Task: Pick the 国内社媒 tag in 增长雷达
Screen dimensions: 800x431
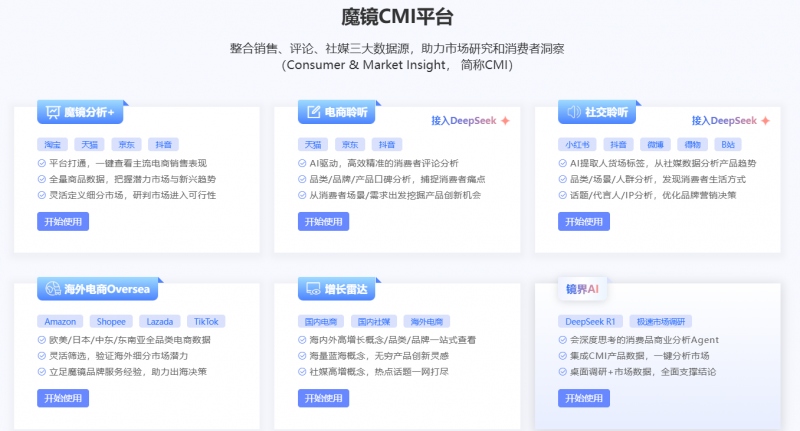Action: pyautogui.click(x=374, y=321)
